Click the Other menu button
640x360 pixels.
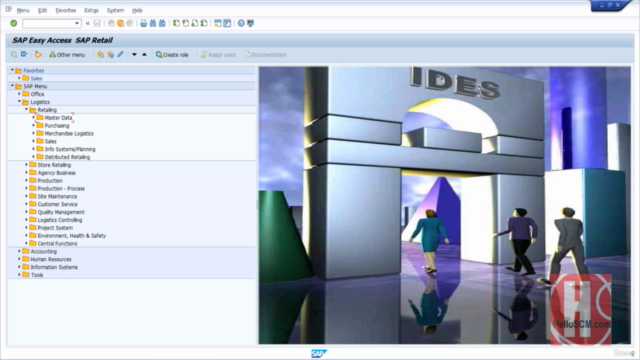click(67, 54)
